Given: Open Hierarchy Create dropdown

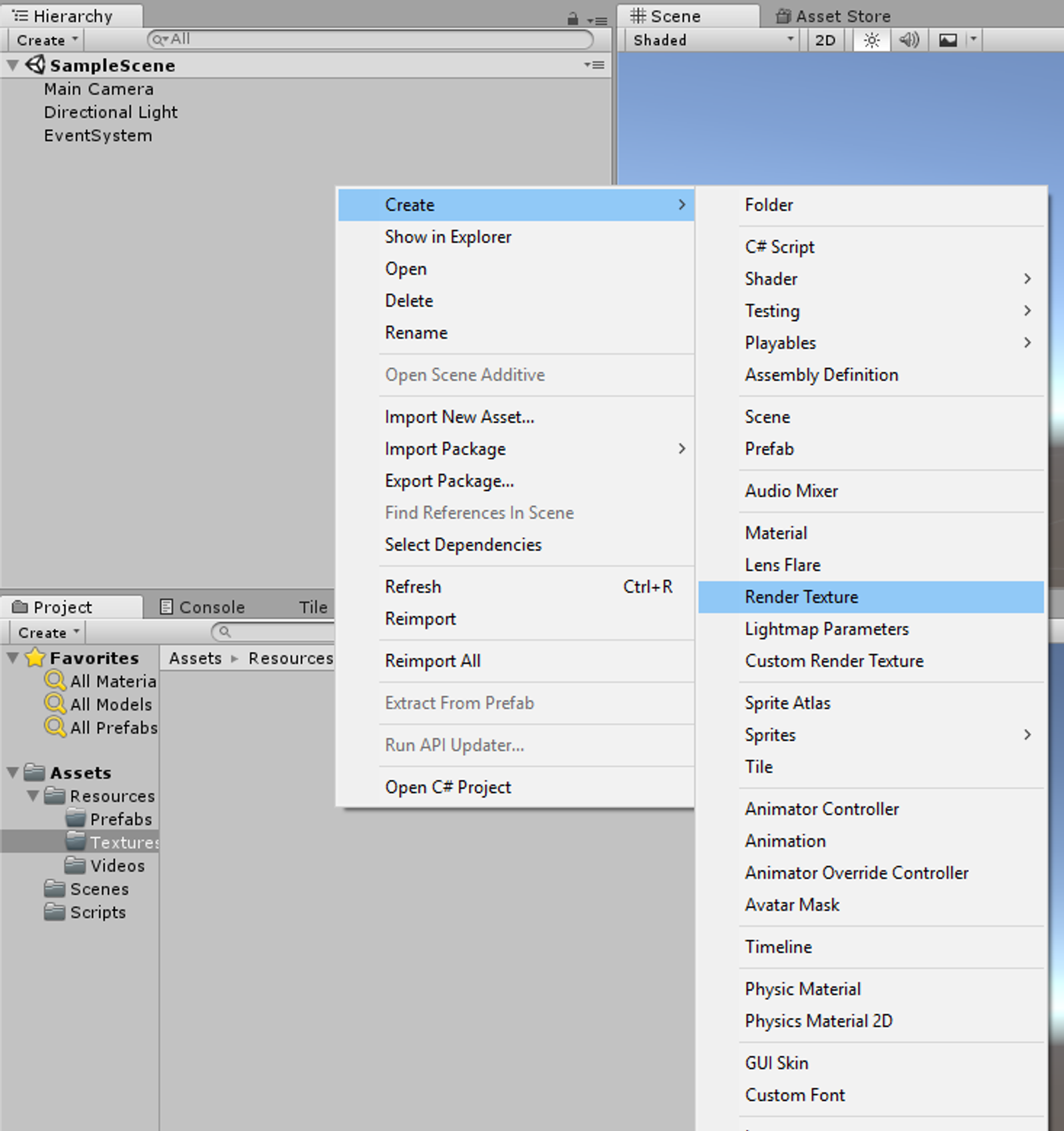Looking at the screenshot, I should 46,41.
